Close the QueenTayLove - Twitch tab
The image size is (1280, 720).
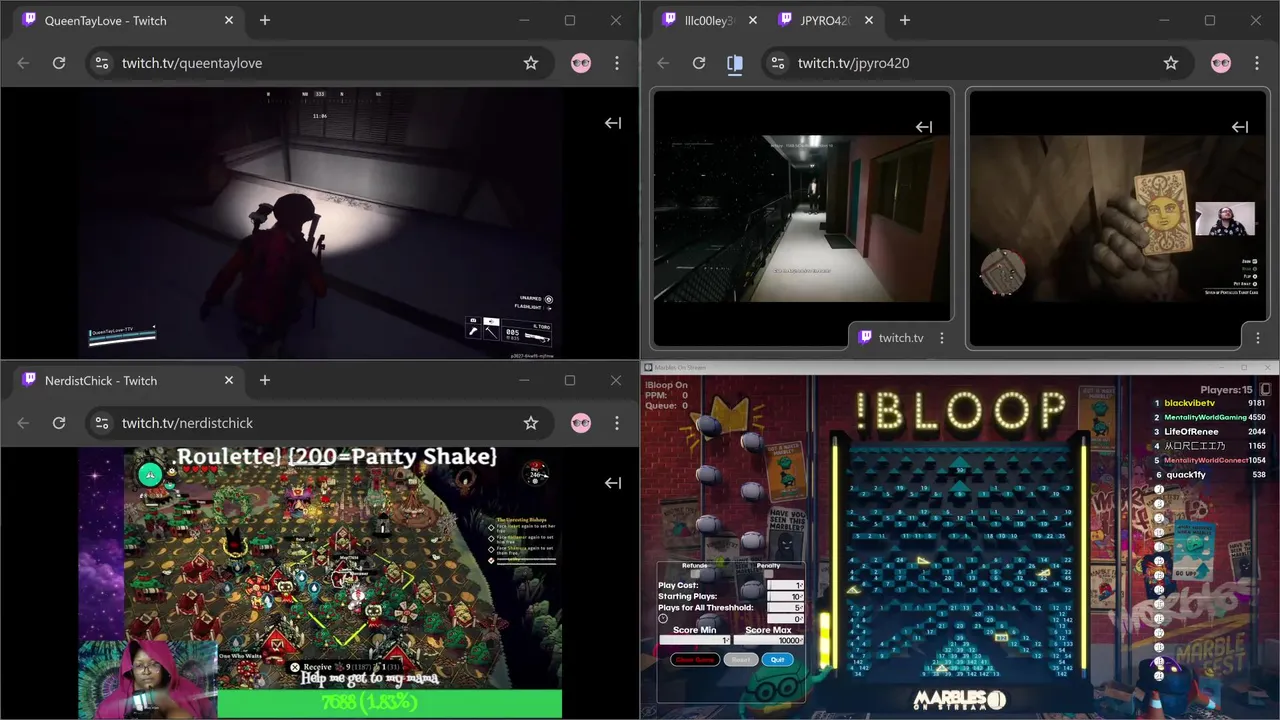tap(229, 20)
